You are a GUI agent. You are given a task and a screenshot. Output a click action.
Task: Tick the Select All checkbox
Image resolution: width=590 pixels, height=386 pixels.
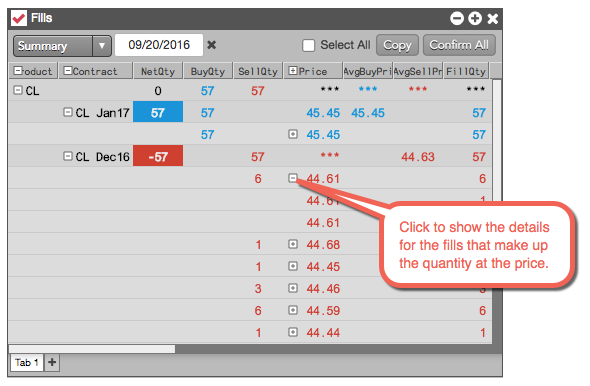click(x=309, y=46)
